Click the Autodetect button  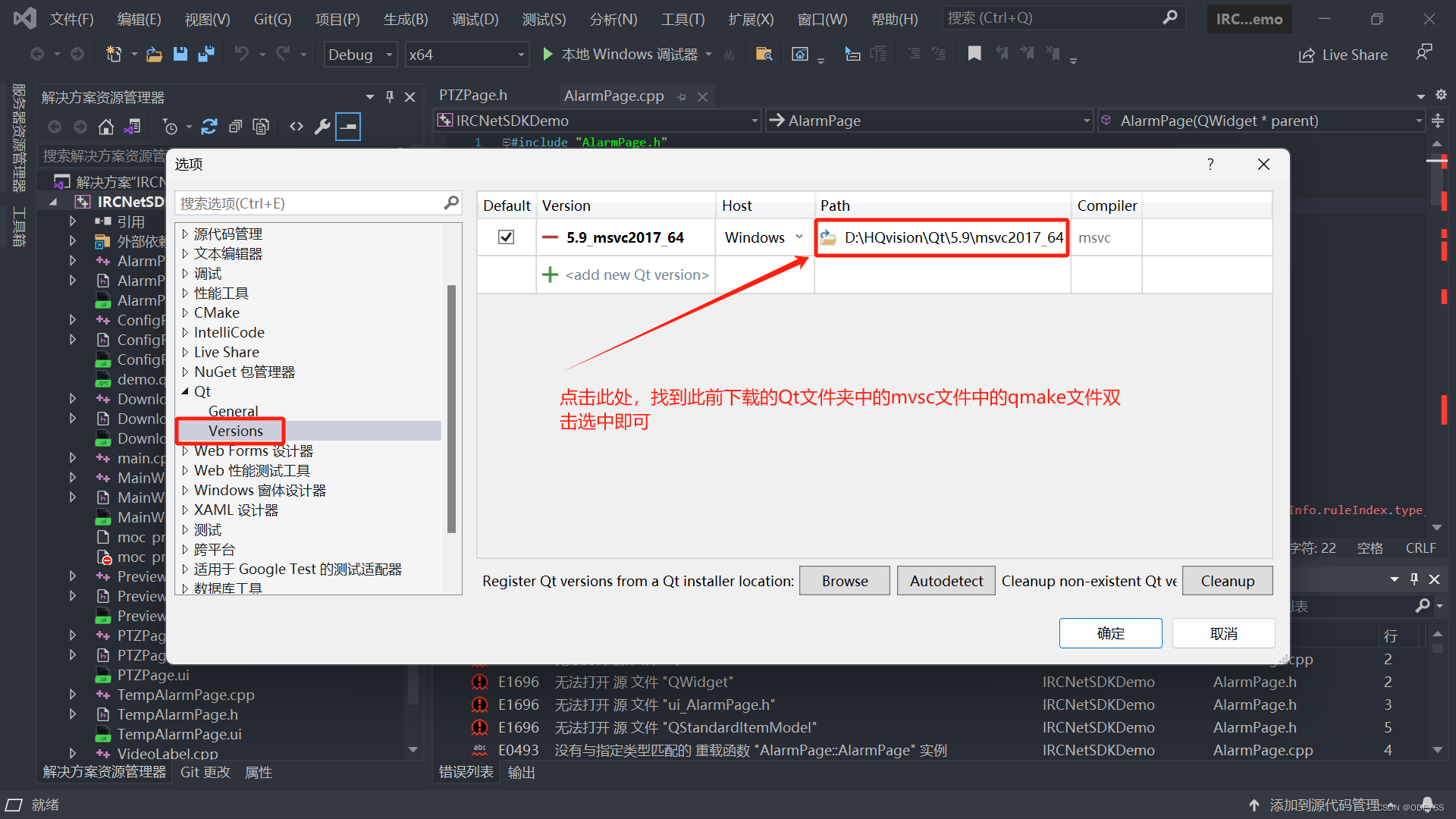coord(946,581)
